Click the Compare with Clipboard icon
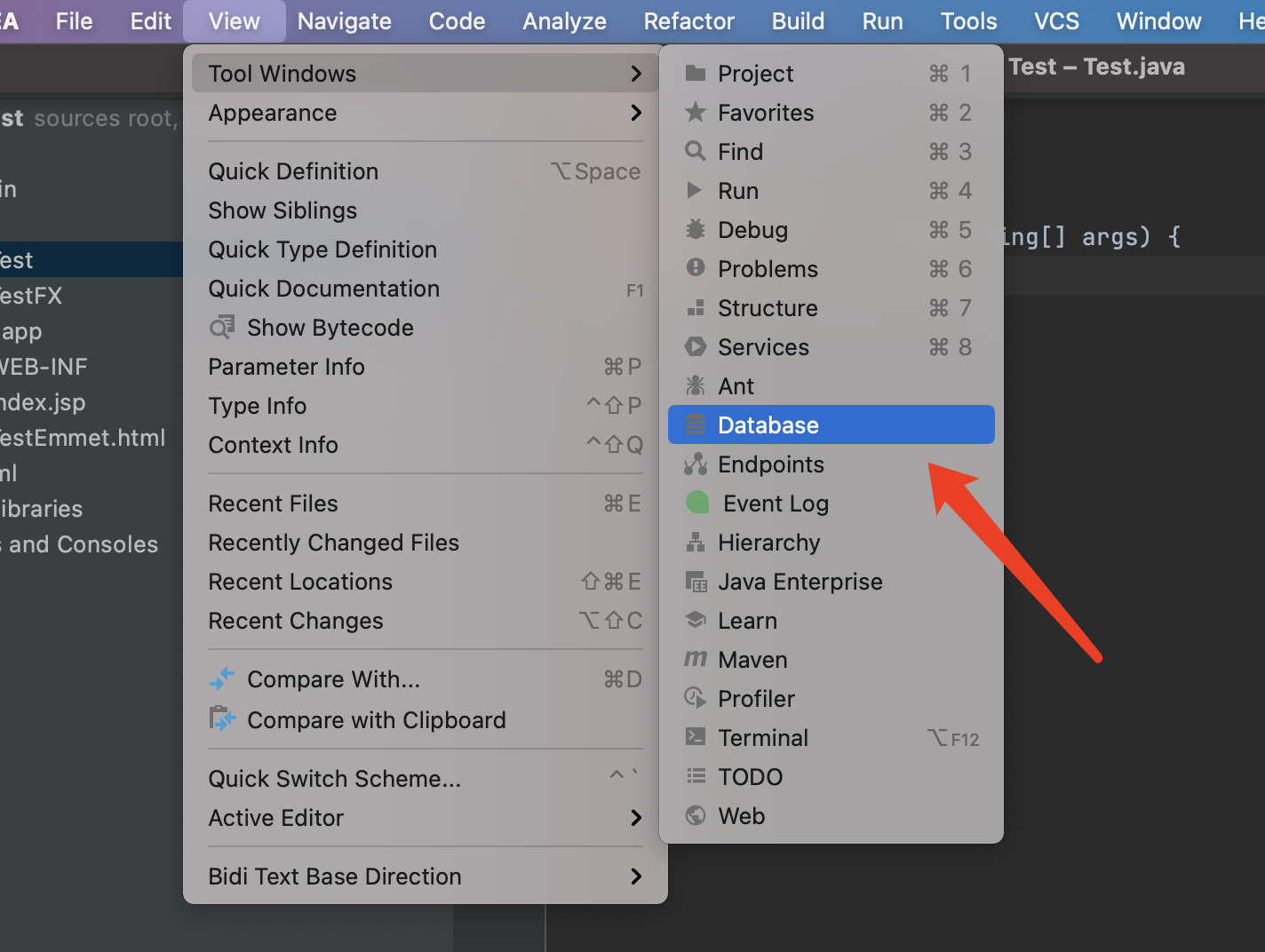1265x952 pixels. (222, 718)
